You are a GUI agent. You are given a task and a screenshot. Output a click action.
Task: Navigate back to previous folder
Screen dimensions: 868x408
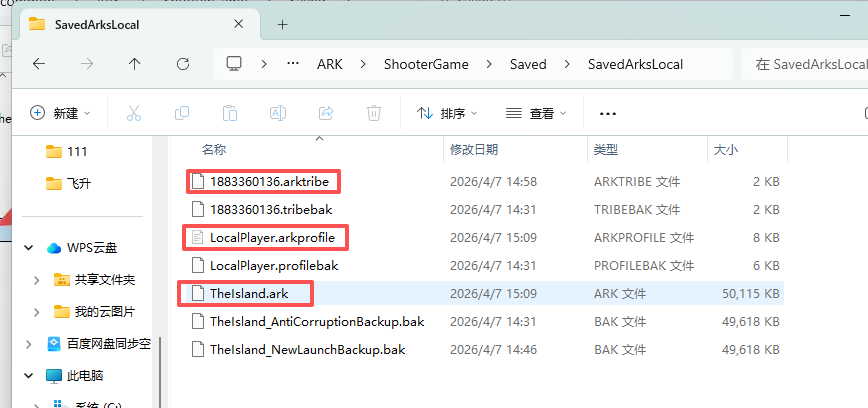[39, 64]
